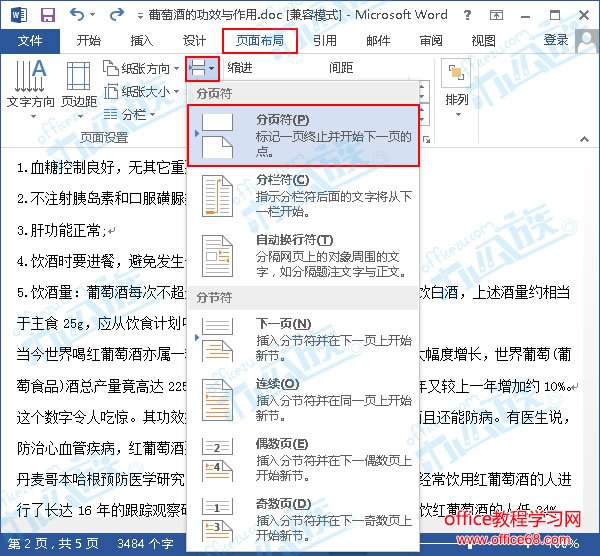
Task: Save the document with the floppy disk icon
Action: coord(48,15)
